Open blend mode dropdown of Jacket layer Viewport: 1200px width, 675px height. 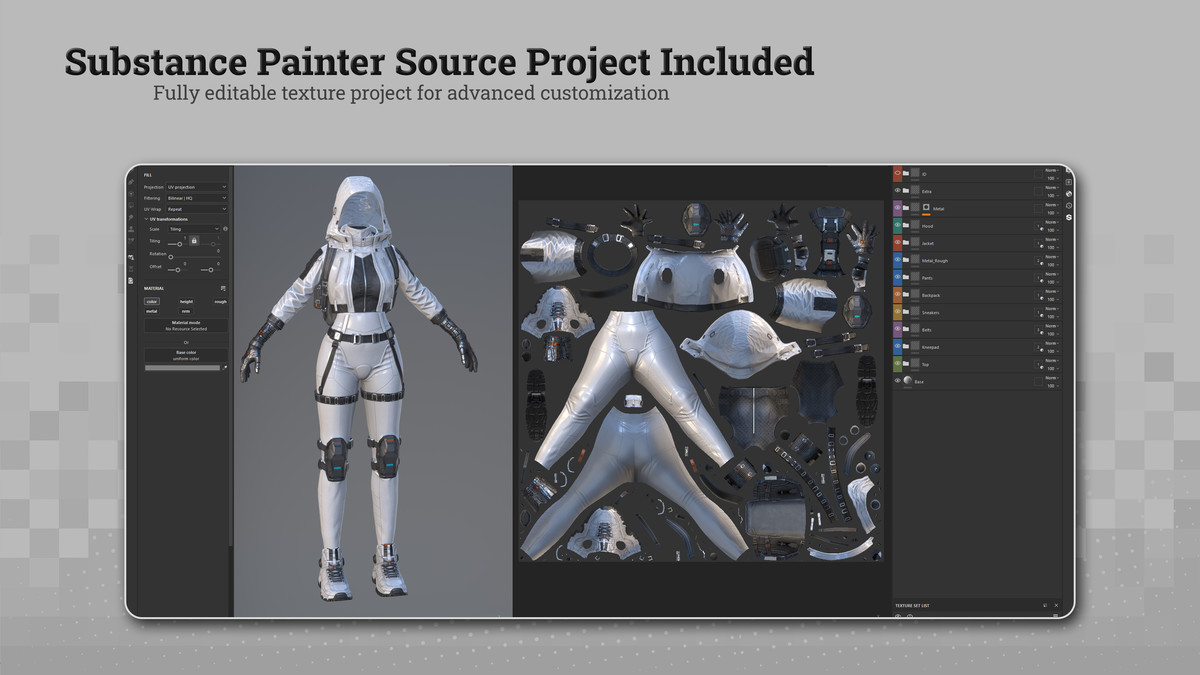coord(1052,239)
